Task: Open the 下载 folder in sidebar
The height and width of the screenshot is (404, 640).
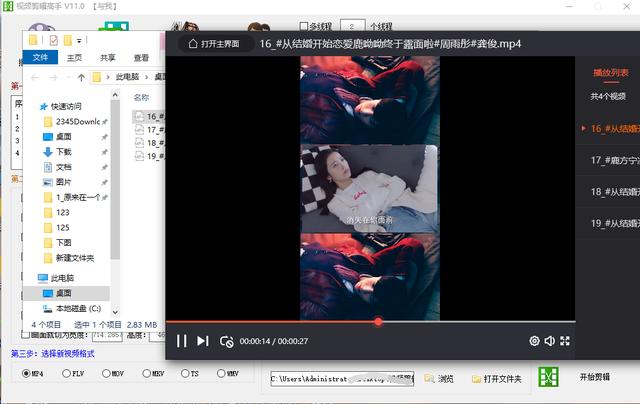Action: [x=64, y=152]
